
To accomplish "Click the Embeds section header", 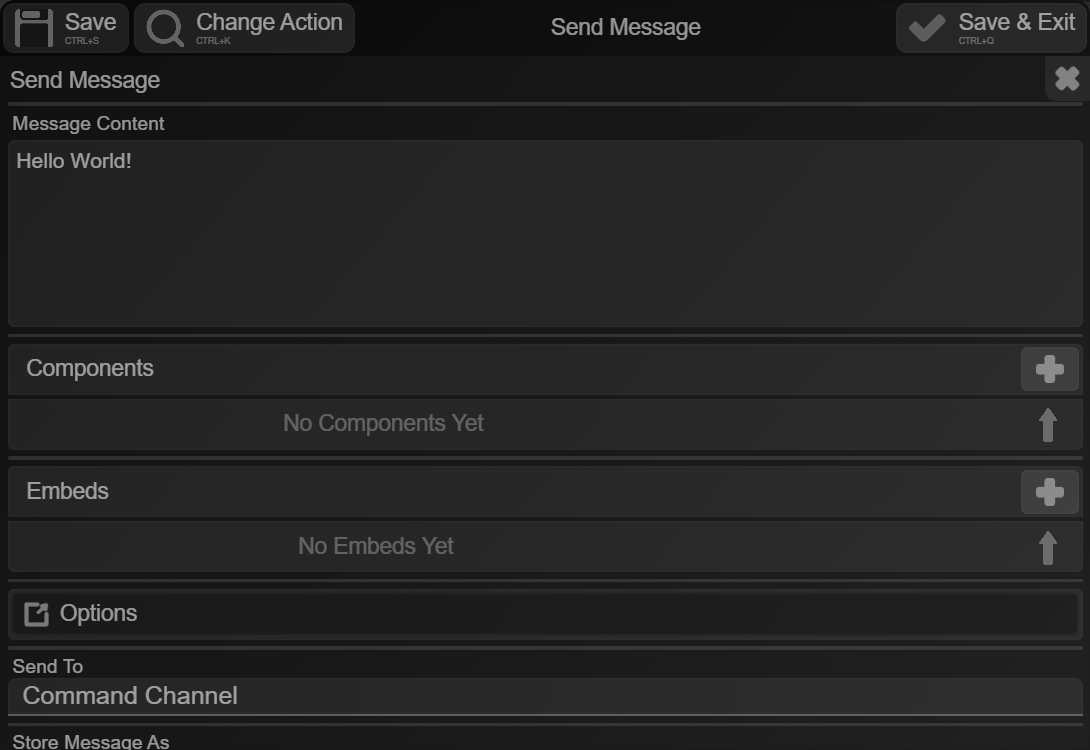I will coord(68,492).
